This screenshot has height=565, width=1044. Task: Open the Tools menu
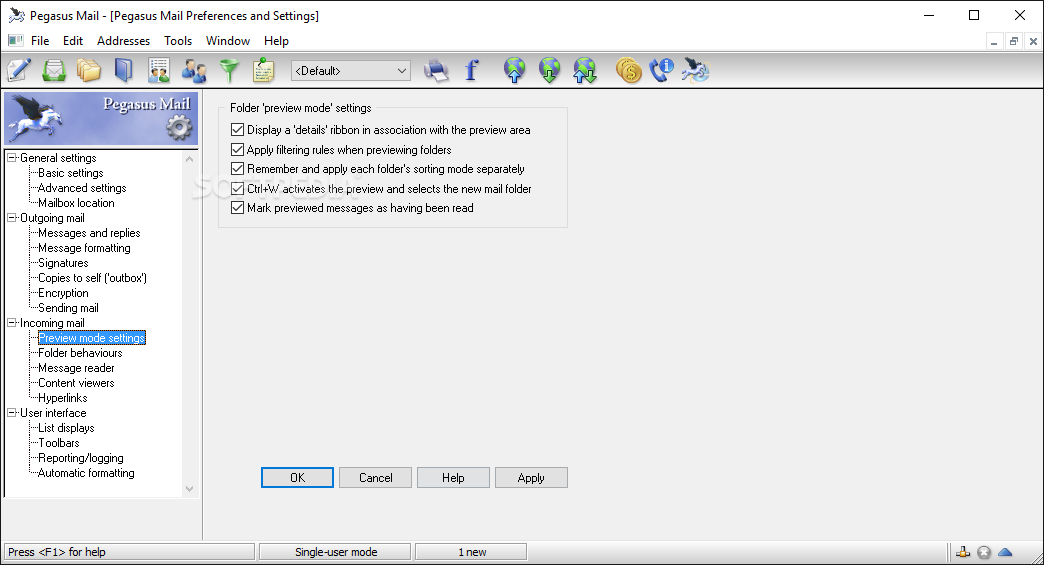pos(178,41)
